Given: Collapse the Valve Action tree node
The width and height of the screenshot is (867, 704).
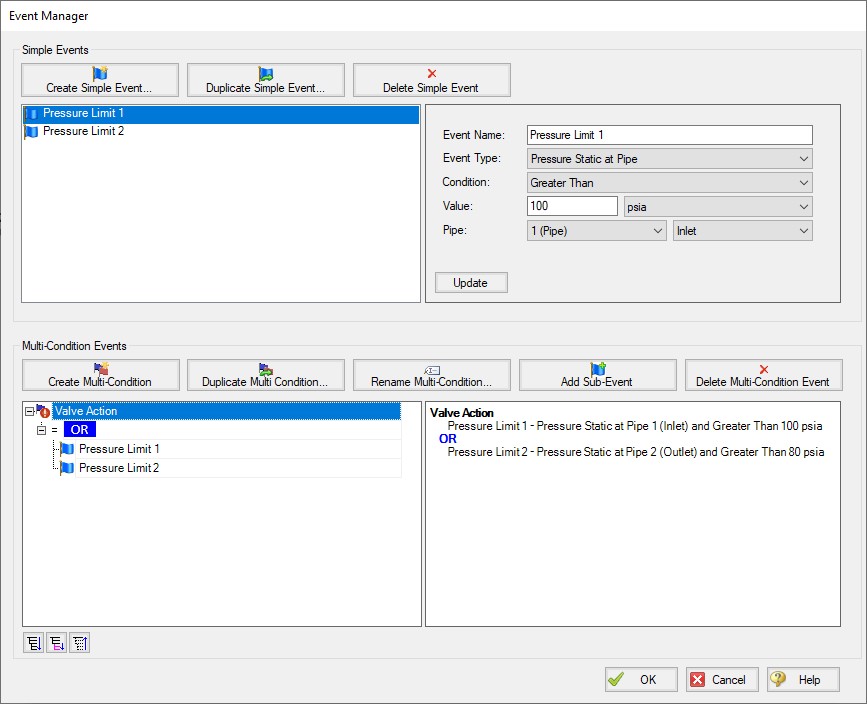Looking at the screenshot, I should (x=29, y=411).
